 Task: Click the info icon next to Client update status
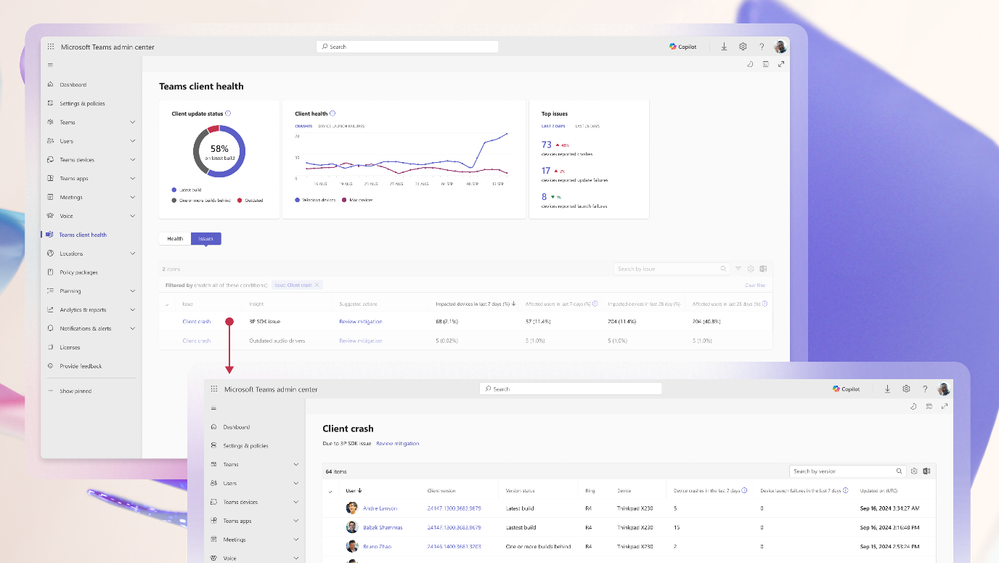coord(228,113)
